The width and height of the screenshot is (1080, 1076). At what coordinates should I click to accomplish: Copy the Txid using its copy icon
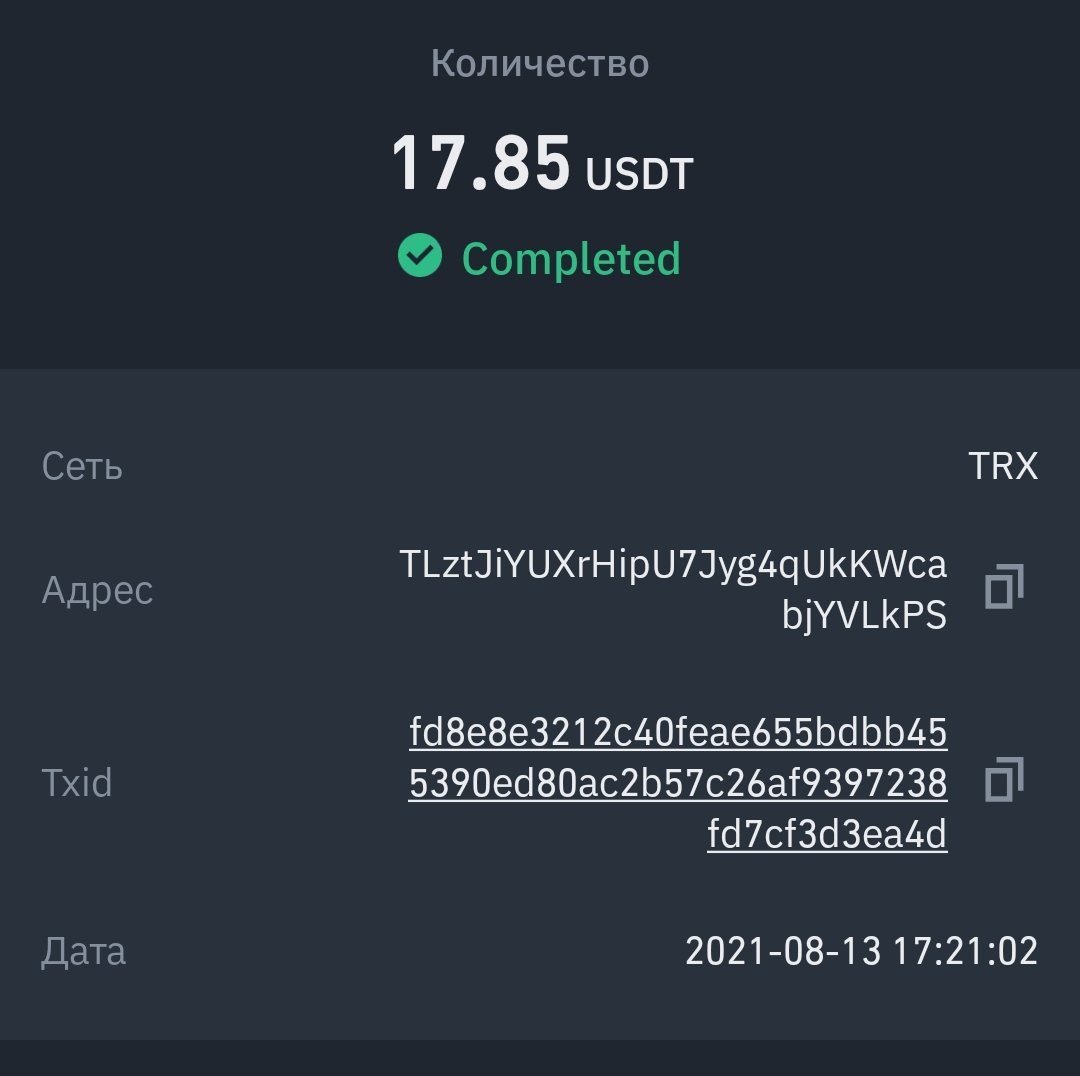point(1004,780)
